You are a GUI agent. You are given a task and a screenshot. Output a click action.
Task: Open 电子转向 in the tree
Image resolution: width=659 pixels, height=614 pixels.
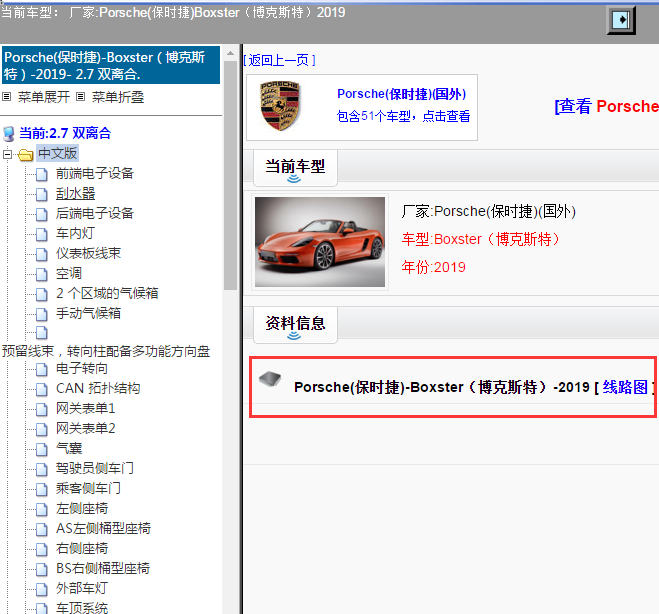click(x=82, y=369)
